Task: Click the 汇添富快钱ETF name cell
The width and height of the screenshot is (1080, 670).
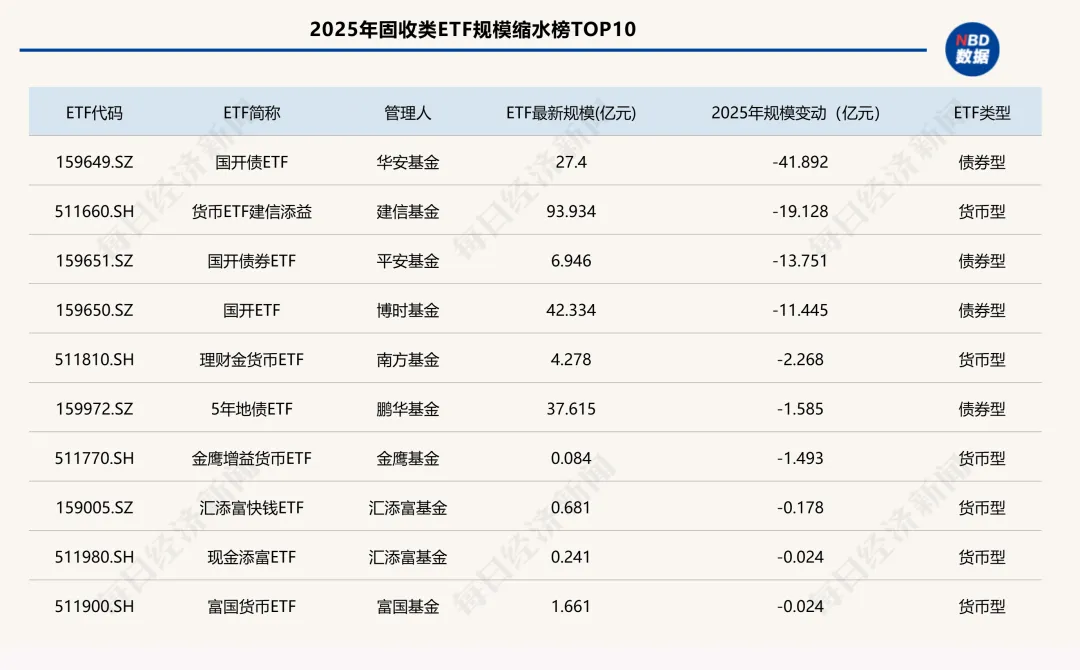Action: pos(252,507)
